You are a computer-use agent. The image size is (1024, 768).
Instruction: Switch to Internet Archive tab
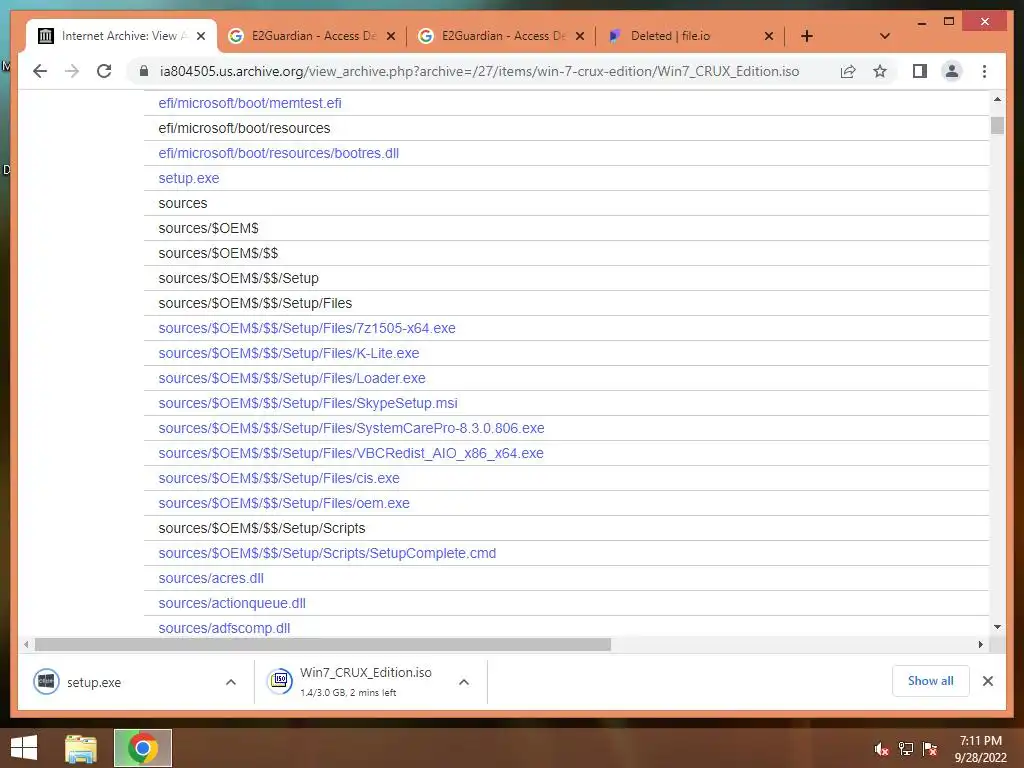pos(122,36)
